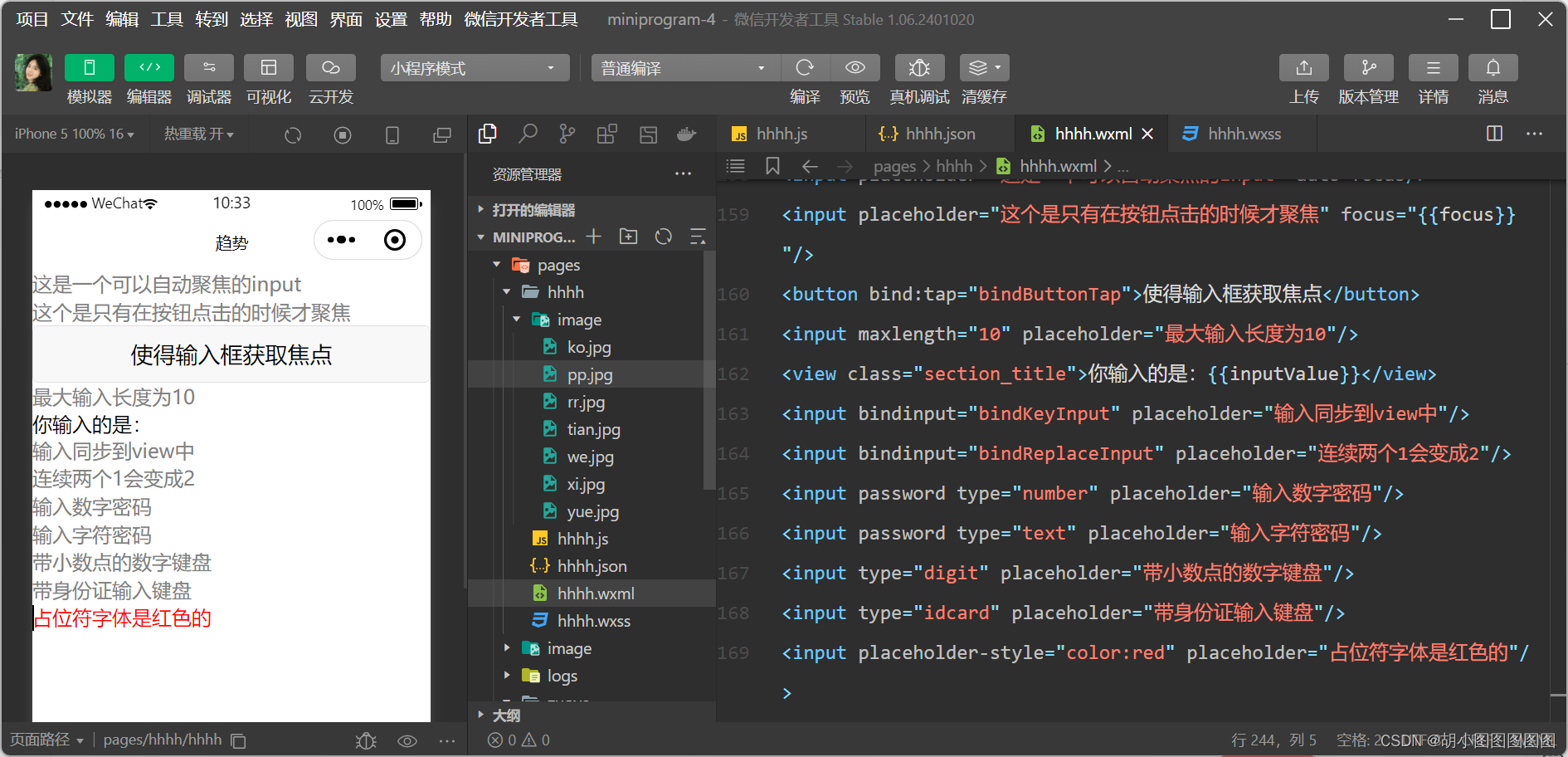This screenshot has height=757, width=1568.
Task: Open the 文件 menu
Action: point(77,19)
